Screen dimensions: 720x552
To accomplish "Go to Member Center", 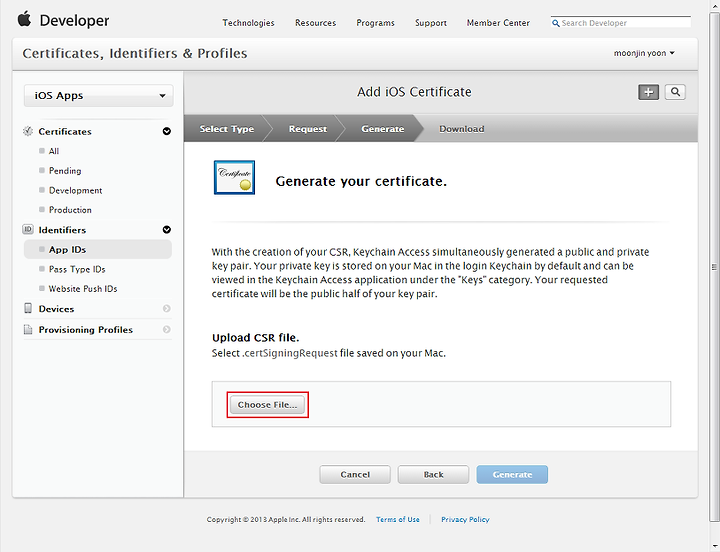I will 498,23.
